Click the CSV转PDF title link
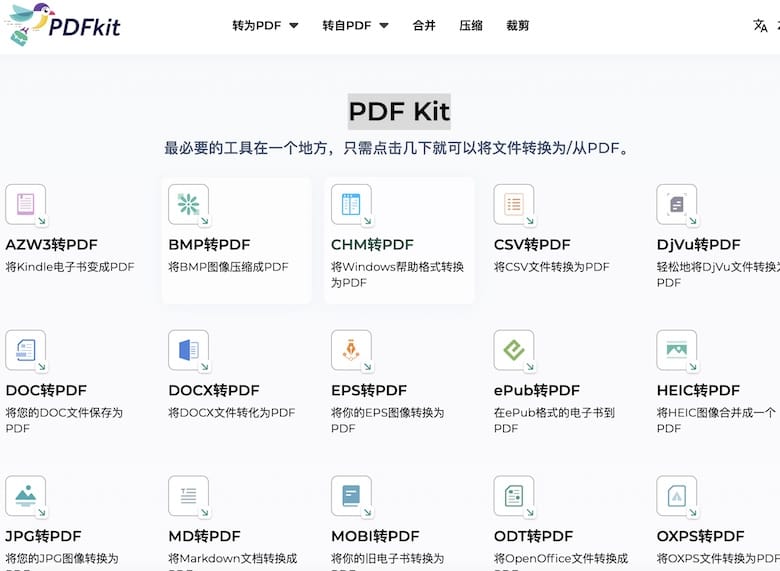The image size is (780, 571). (x=532, y=245)
